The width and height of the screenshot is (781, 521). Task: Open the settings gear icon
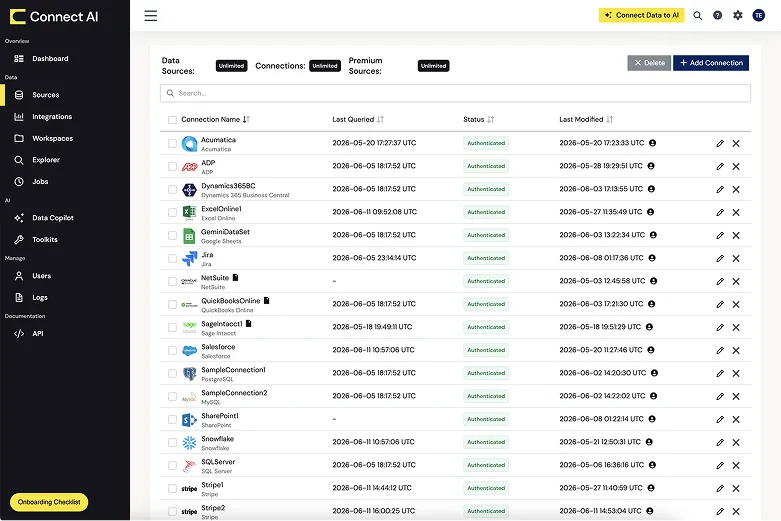(x=738, y=15)
